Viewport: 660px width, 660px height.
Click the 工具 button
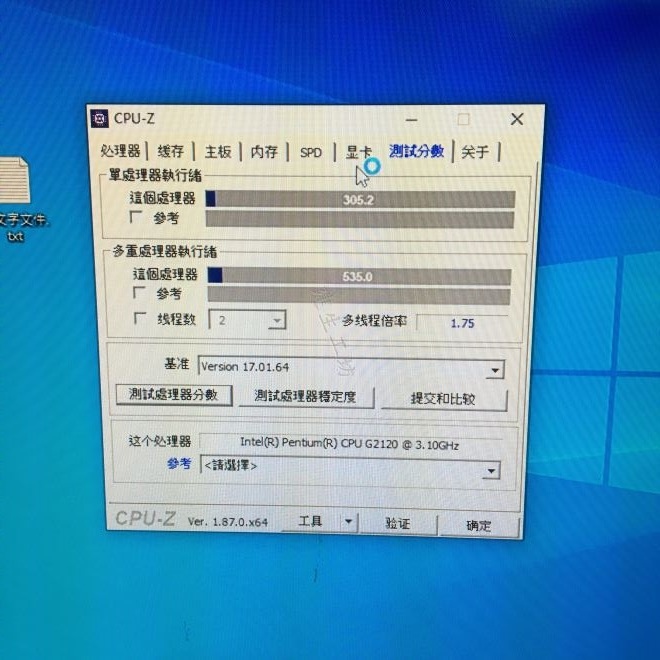pyautogui.click(x=311, y=522)
